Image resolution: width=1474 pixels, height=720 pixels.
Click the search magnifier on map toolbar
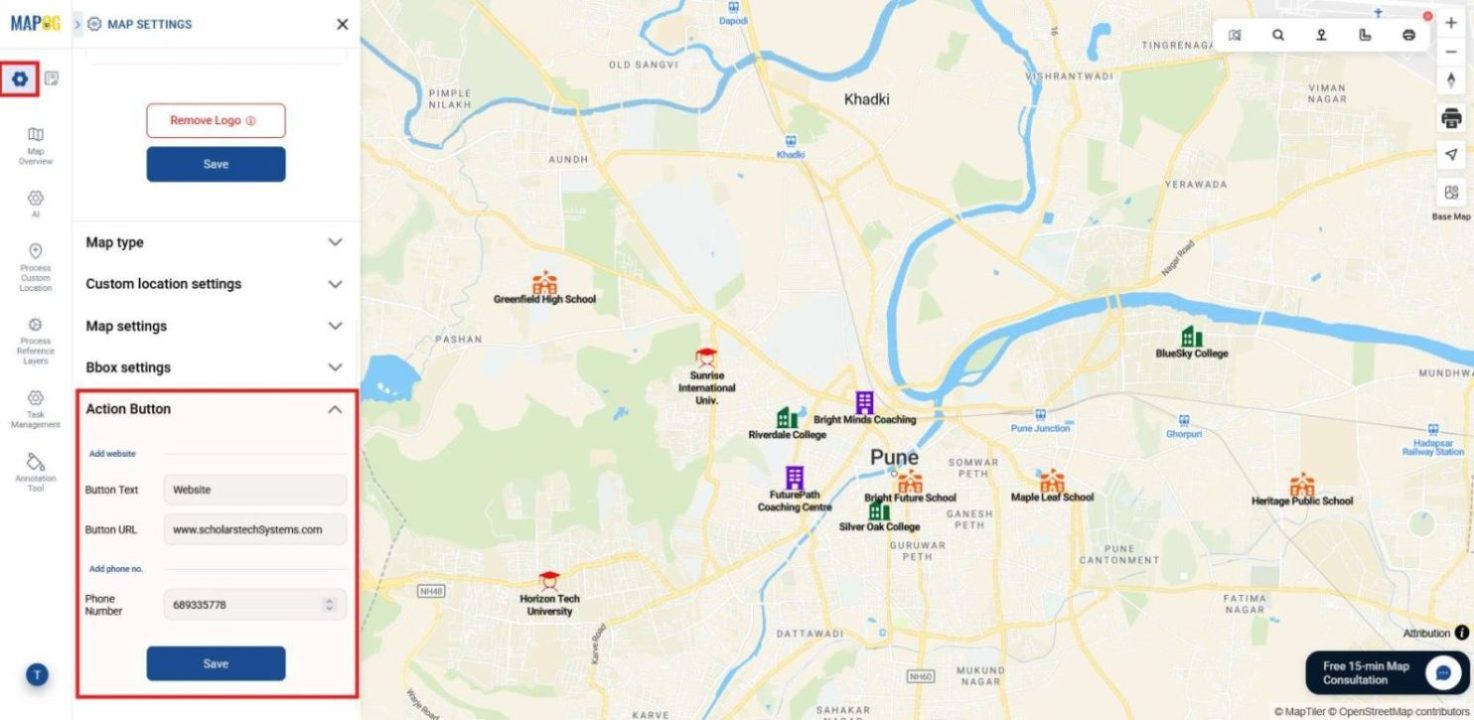coord(1278,35)
